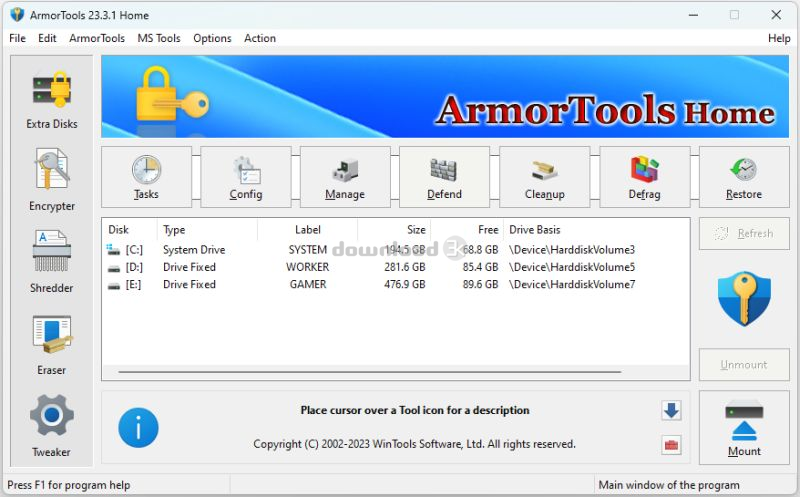This screenshot has width=800, height=497.
Task: Open the Edit menu
Action: coord(47,38)
